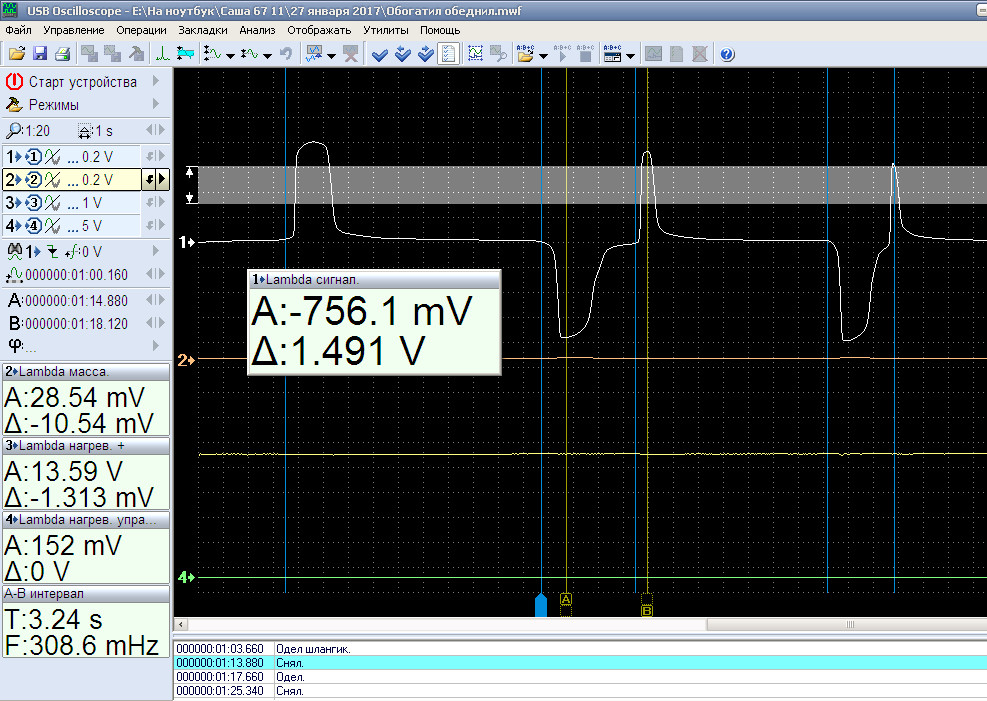Open the Закладки menu
Screen dimensions: 987x701
coord(203,30)
